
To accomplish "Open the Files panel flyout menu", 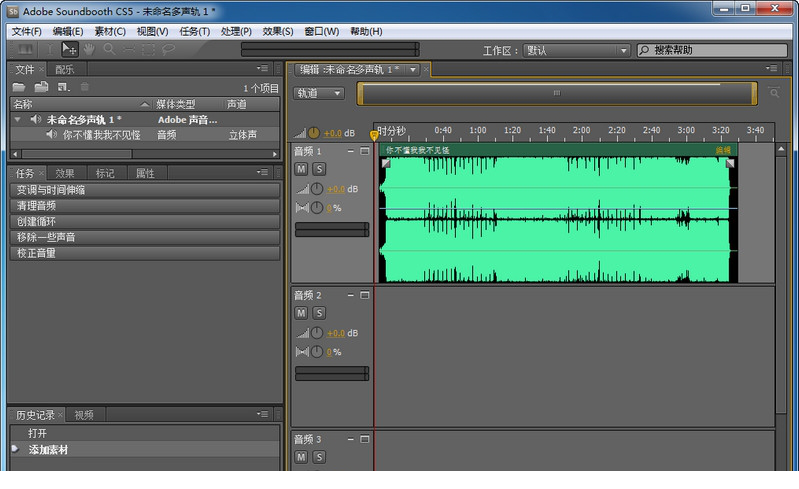I will click(x=262, y=68).
